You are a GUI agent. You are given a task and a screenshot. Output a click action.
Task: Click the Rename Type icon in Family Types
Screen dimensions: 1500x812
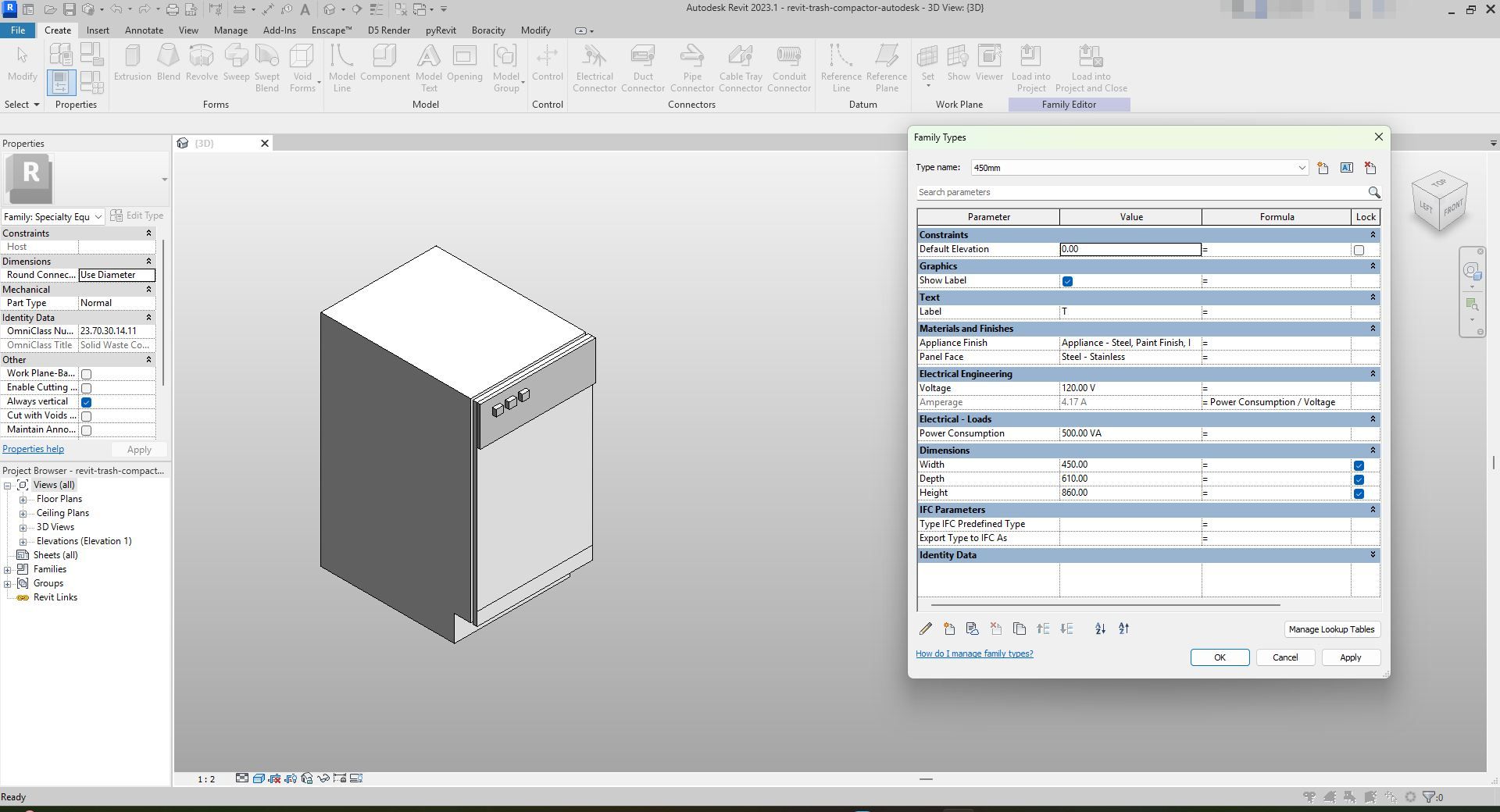point(1347,168)
